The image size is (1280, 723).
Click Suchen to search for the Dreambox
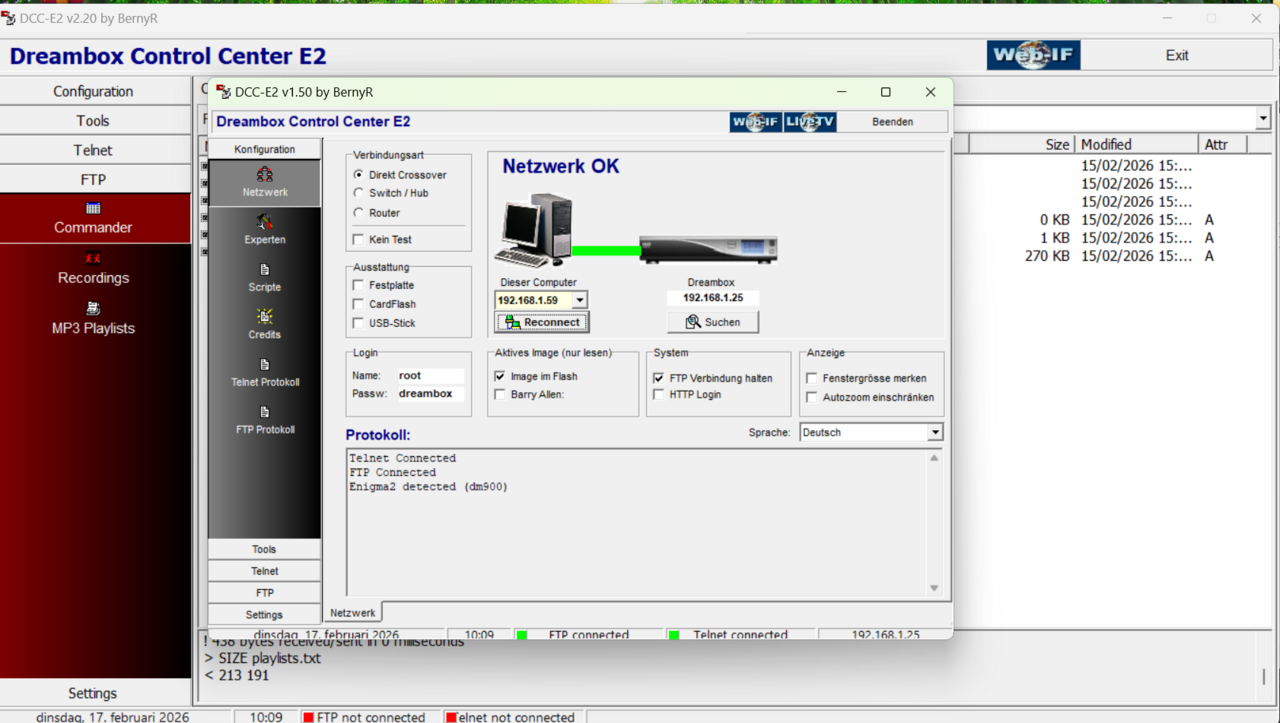(712, 321)
